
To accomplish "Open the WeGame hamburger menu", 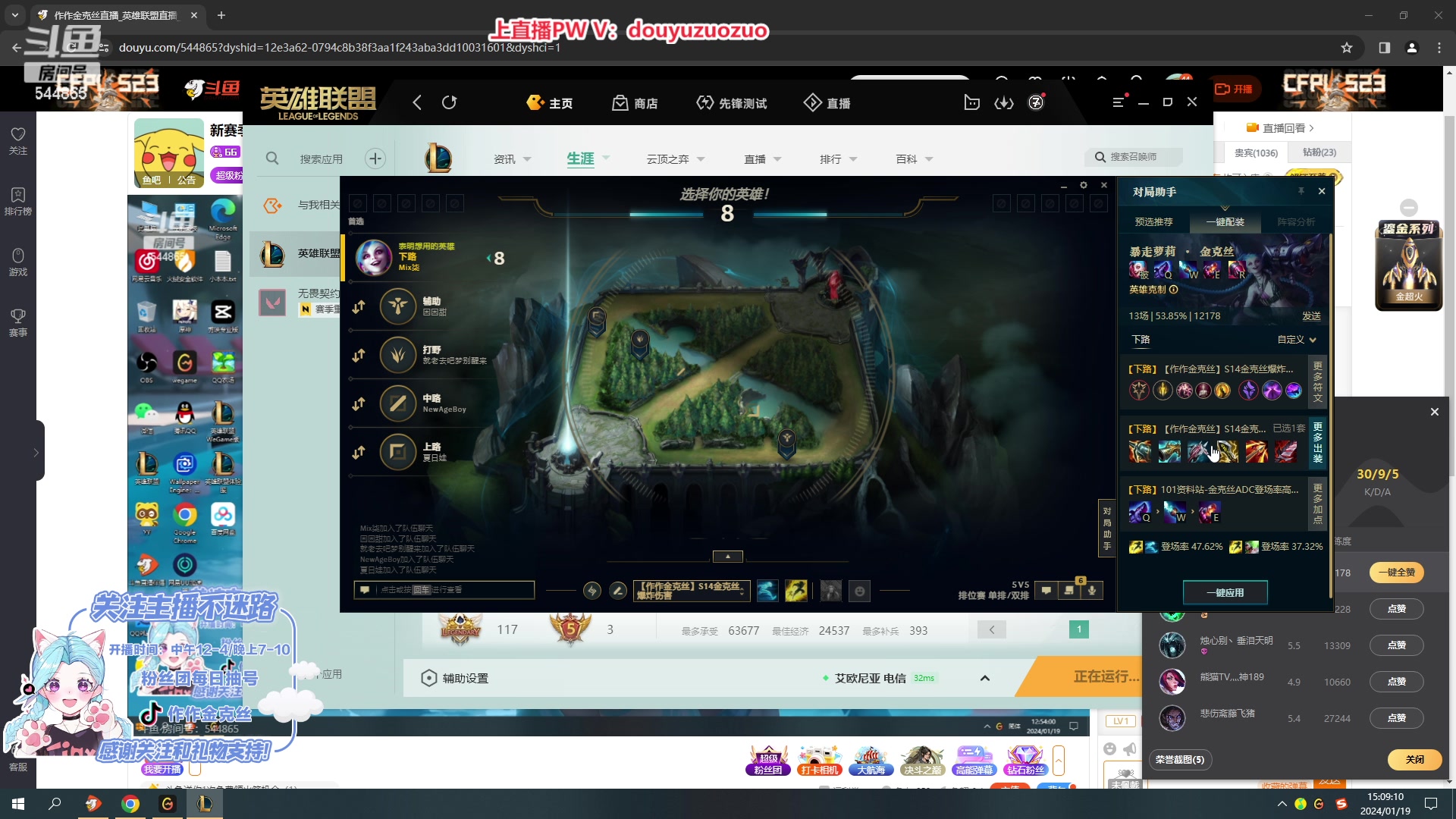I will pyautogui.click(x=1119, y=102).
